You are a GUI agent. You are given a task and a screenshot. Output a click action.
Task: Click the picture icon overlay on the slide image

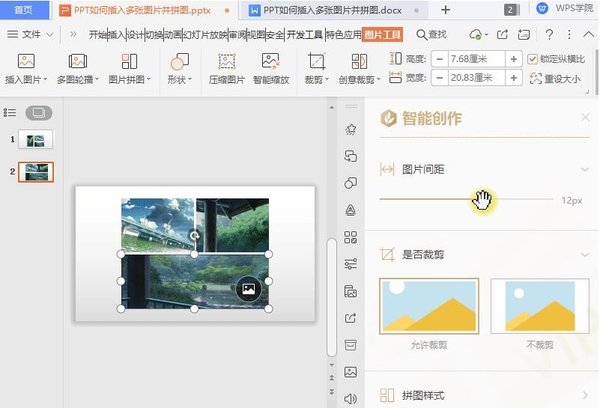pos(248,289)
